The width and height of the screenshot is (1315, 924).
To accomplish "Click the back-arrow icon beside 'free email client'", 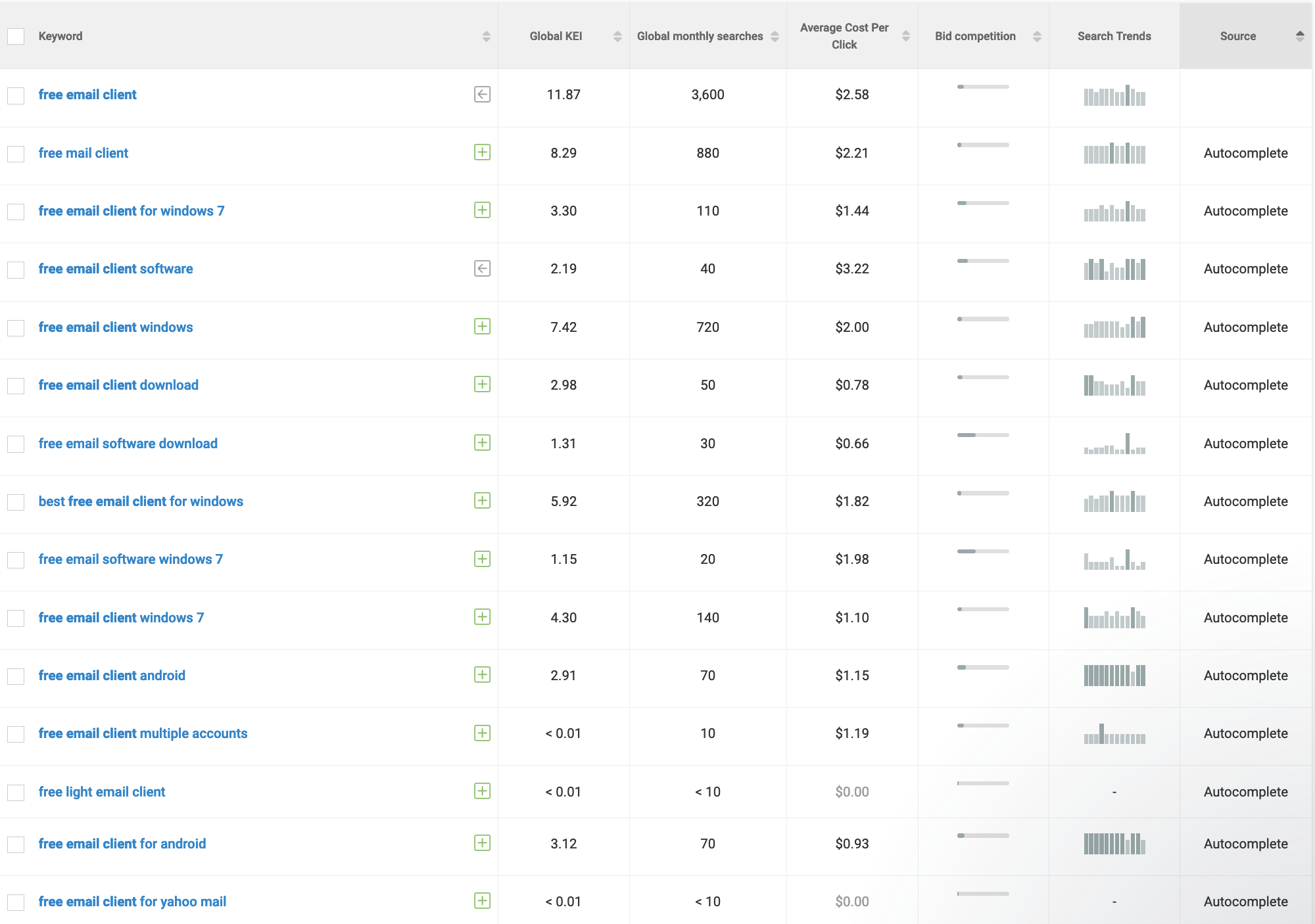I will tap(483, 94).
